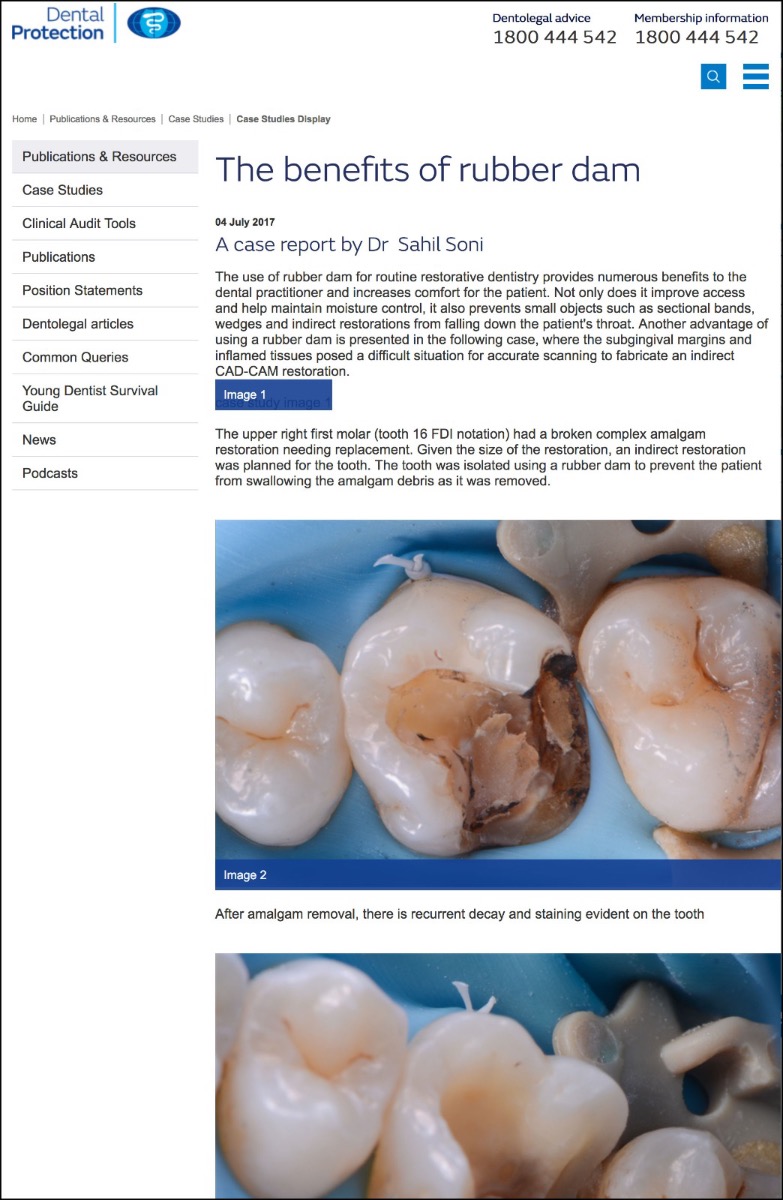Select Case Studies in the breadcrumb
Viewport: 783px width, 1200px height.
pyautogui.click(x=196, y=119)
